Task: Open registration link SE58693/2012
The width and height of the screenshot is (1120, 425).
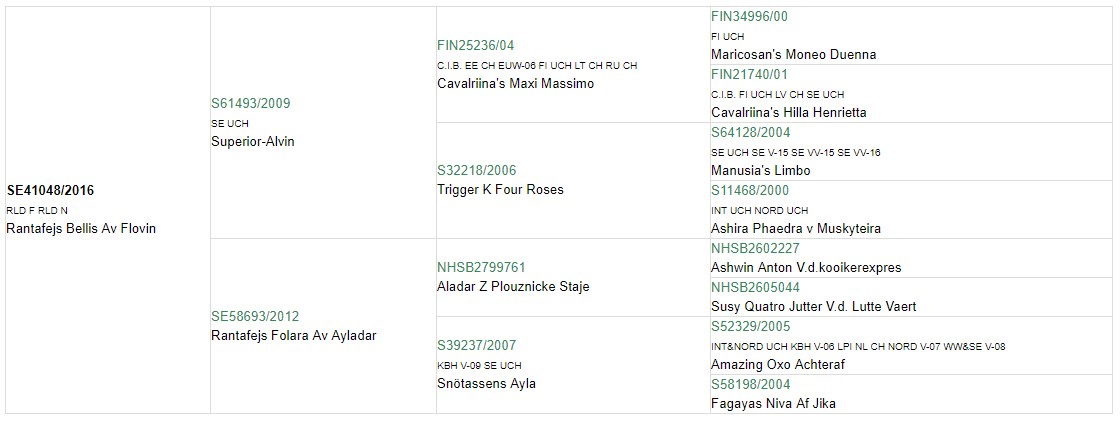Action: click(x=255, y=316)
